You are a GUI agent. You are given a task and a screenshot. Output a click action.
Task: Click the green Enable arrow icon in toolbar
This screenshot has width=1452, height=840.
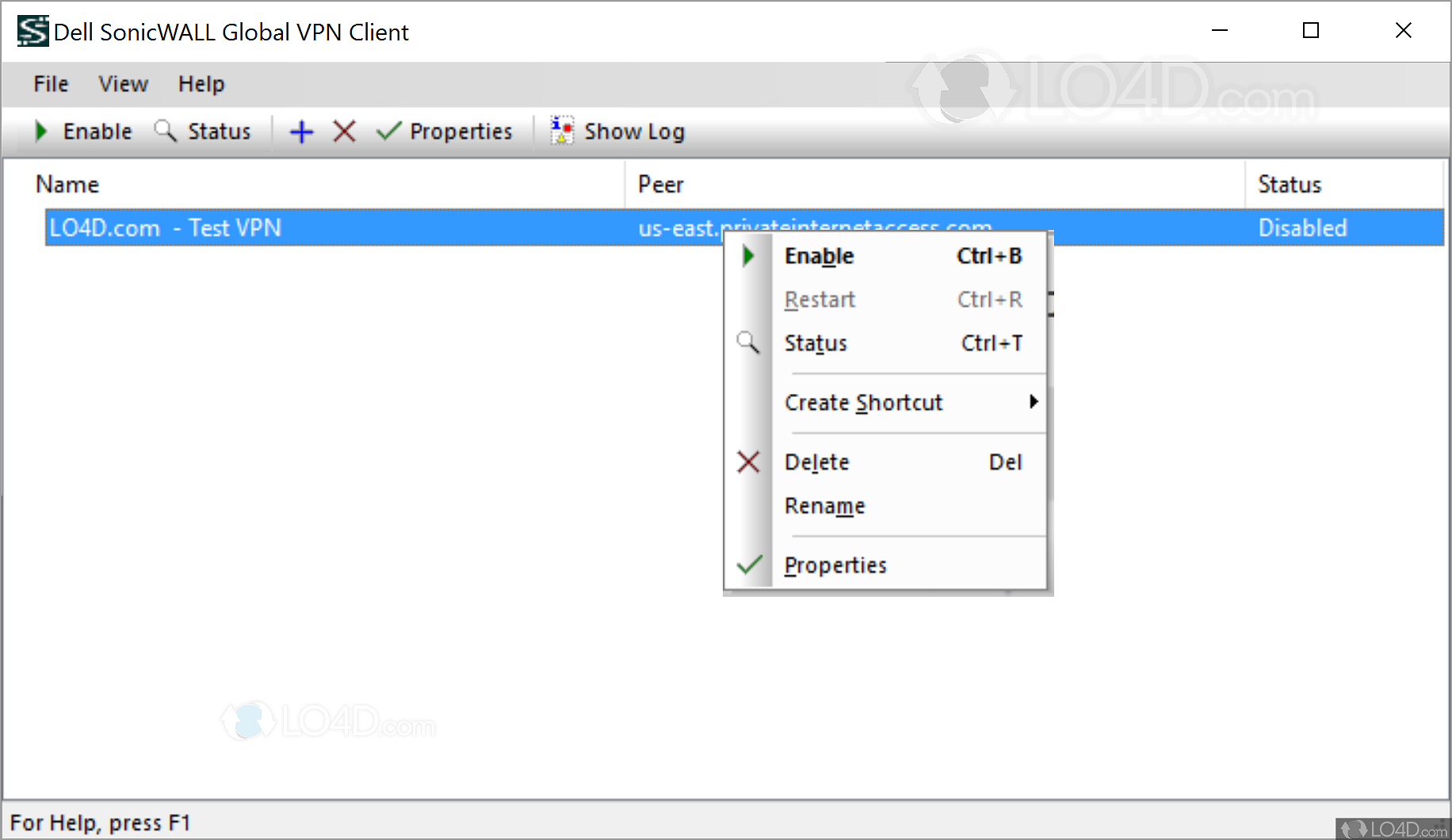[x=41, y=131]
